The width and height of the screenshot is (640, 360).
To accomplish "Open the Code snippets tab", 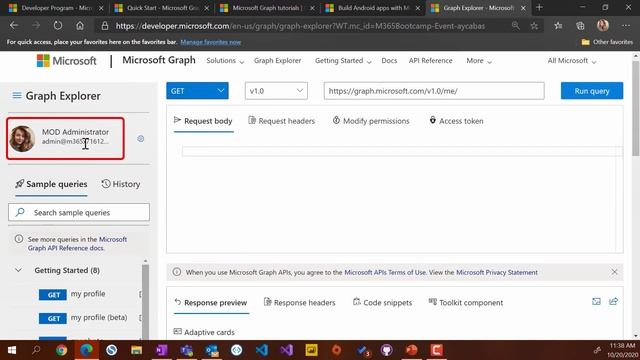I will pos(382,302).
